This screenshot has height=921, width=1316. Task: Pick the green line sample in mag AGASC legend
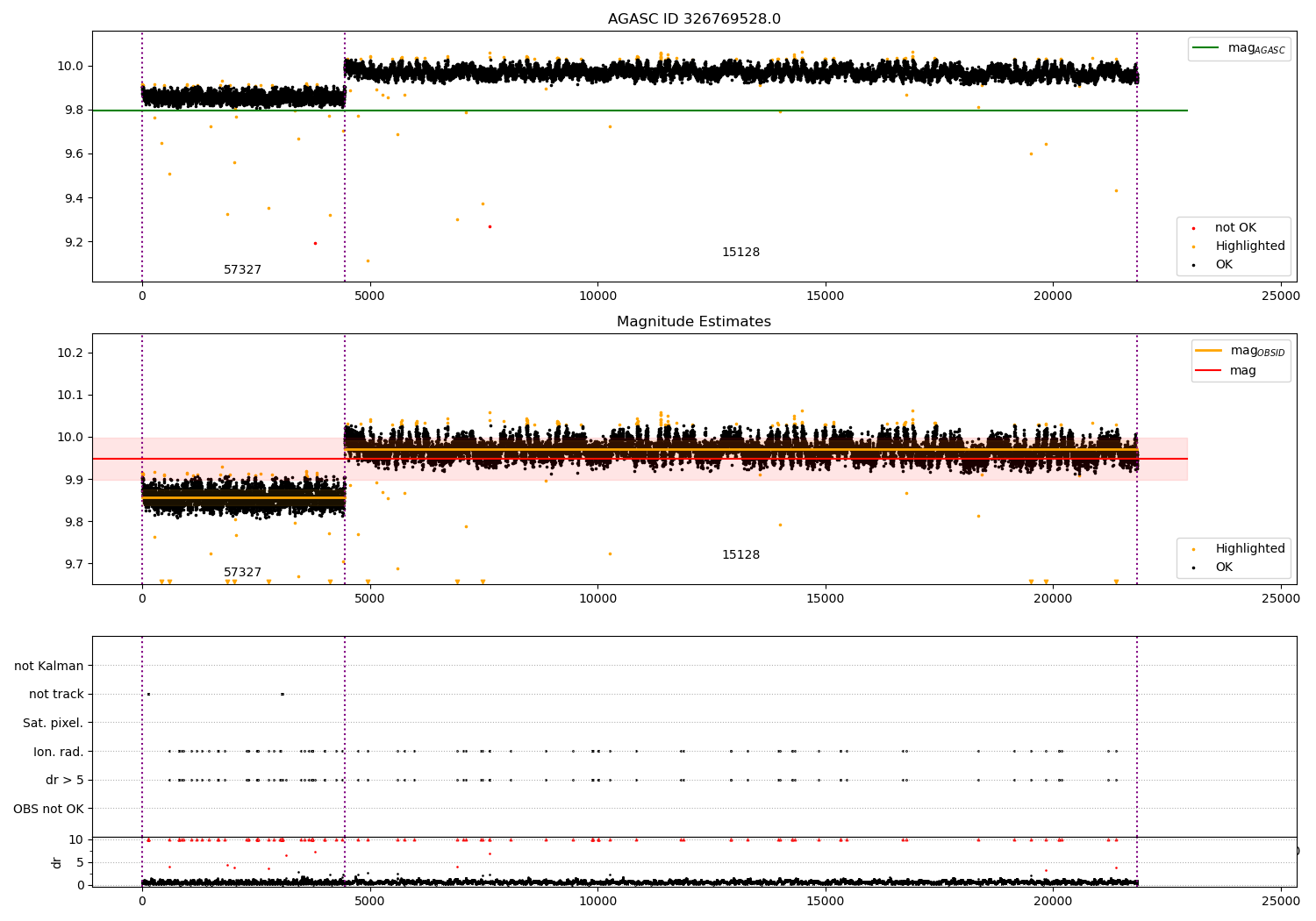tap(1206, 48)
